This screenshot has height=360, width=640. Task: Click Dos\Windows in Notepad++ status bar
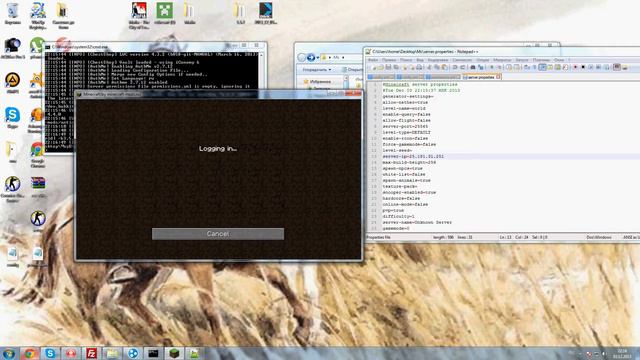coord(599,237)
